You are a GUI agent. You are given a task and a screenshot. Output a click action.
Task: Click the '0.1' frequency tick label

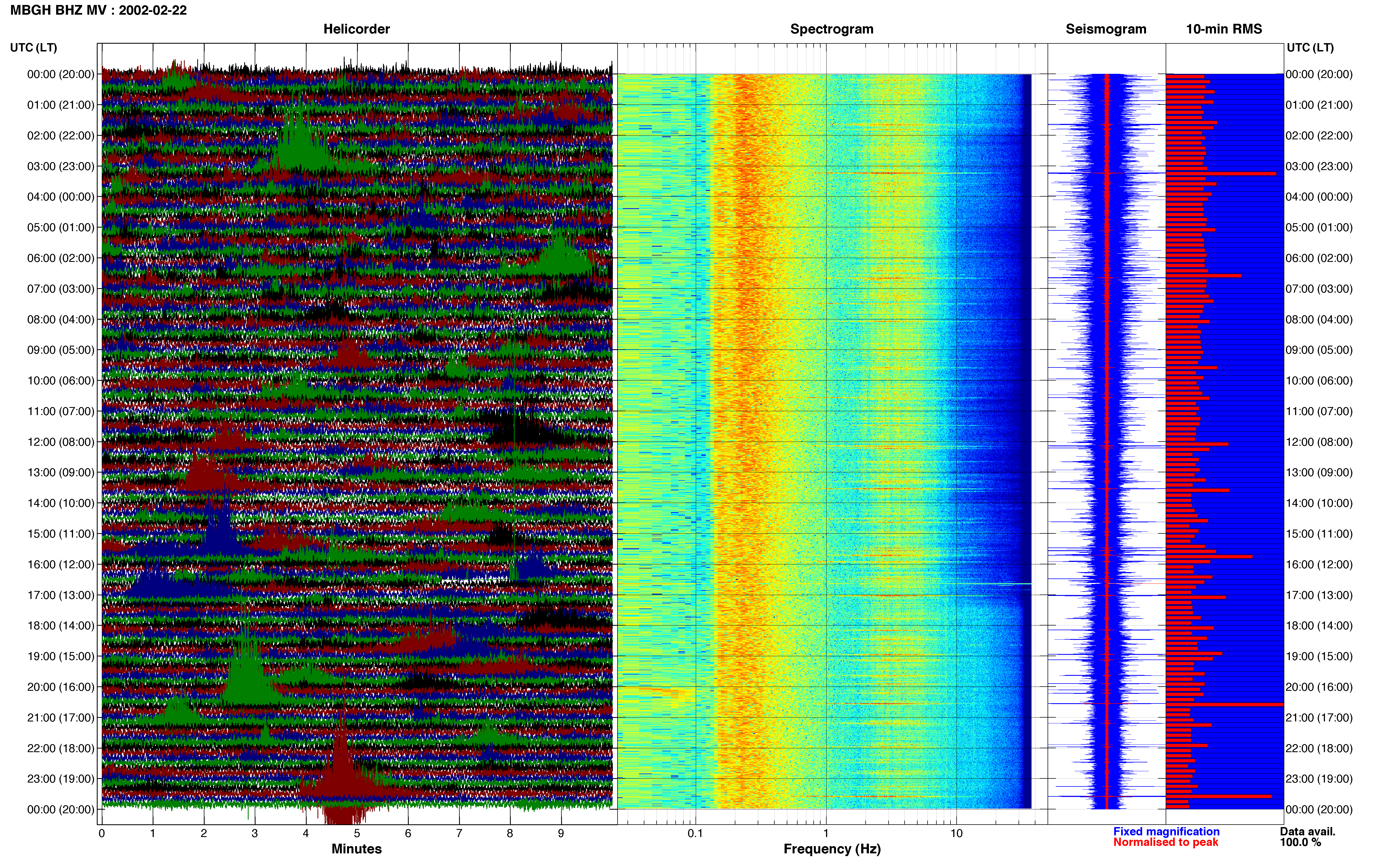[x=695, y=833]
